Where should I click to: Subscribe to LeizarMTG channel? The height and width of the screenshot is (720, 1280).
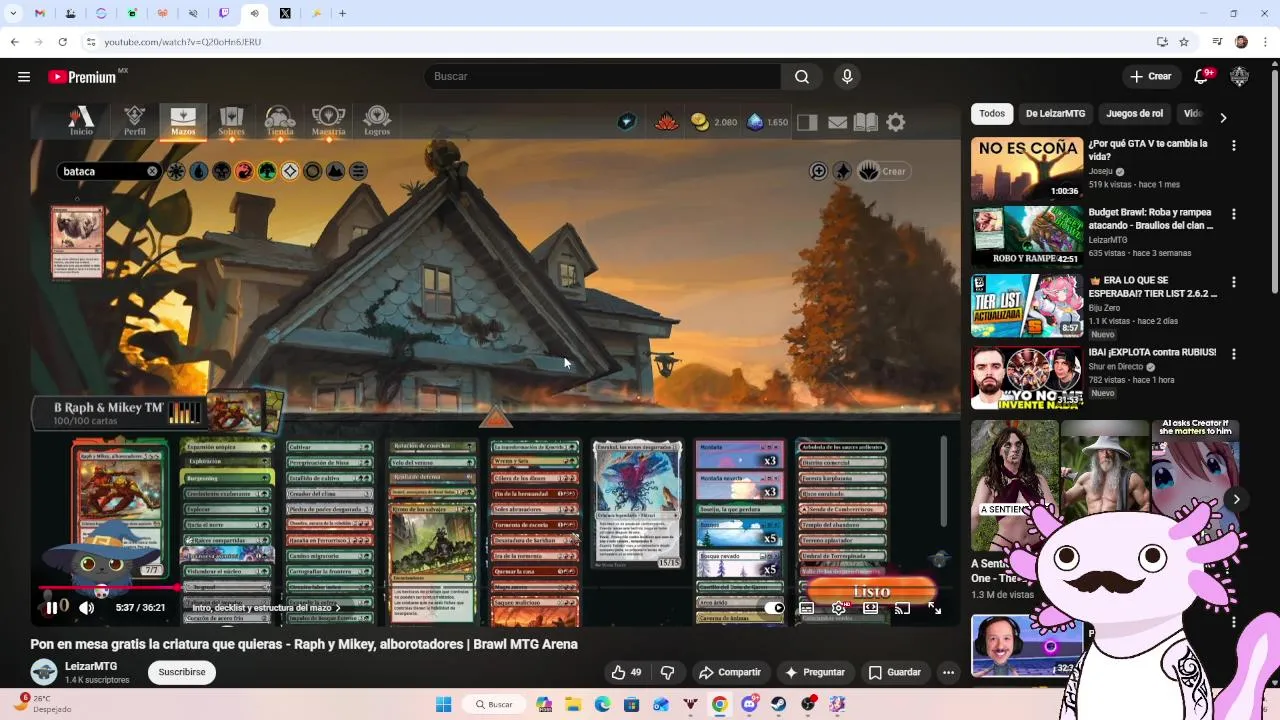[182, 672]
